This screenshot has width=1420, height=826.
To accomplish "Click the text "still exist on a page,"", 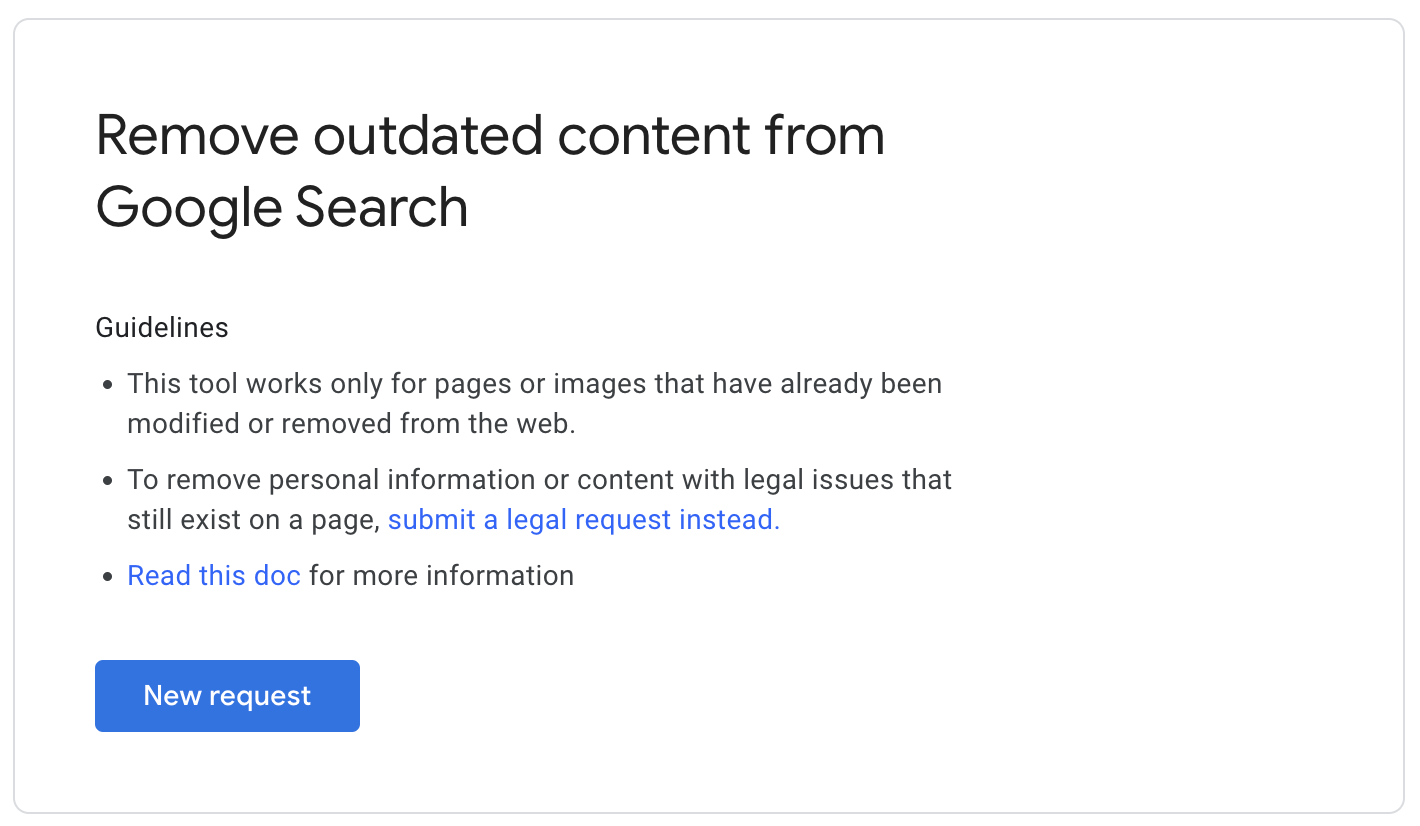I will click(253, 520).
